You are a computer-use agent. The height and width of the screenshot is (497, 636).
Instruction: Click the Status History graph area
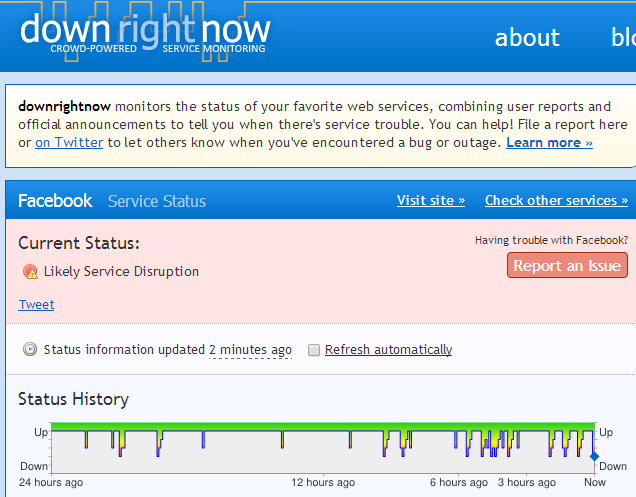(x=323, y=448)
